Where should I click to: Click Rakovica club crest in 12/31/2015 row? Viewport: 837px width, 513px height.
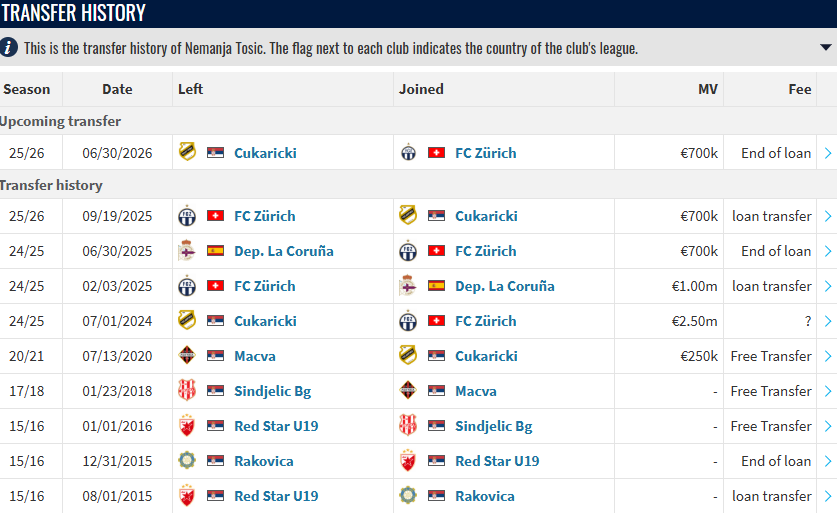187,461
